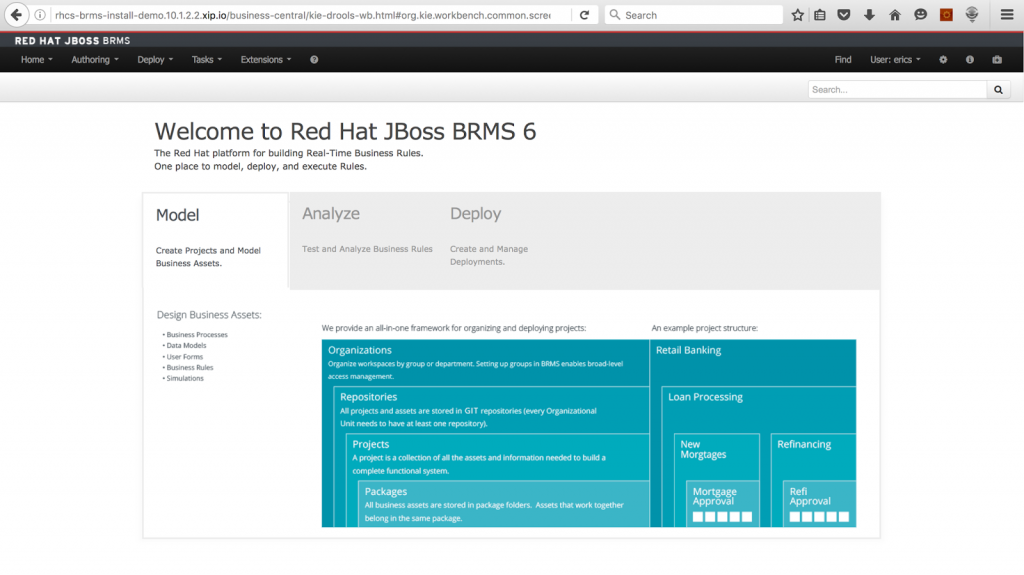
Task: Open the Deploy dropdown in navbar
Action: (x=155, y=59)
